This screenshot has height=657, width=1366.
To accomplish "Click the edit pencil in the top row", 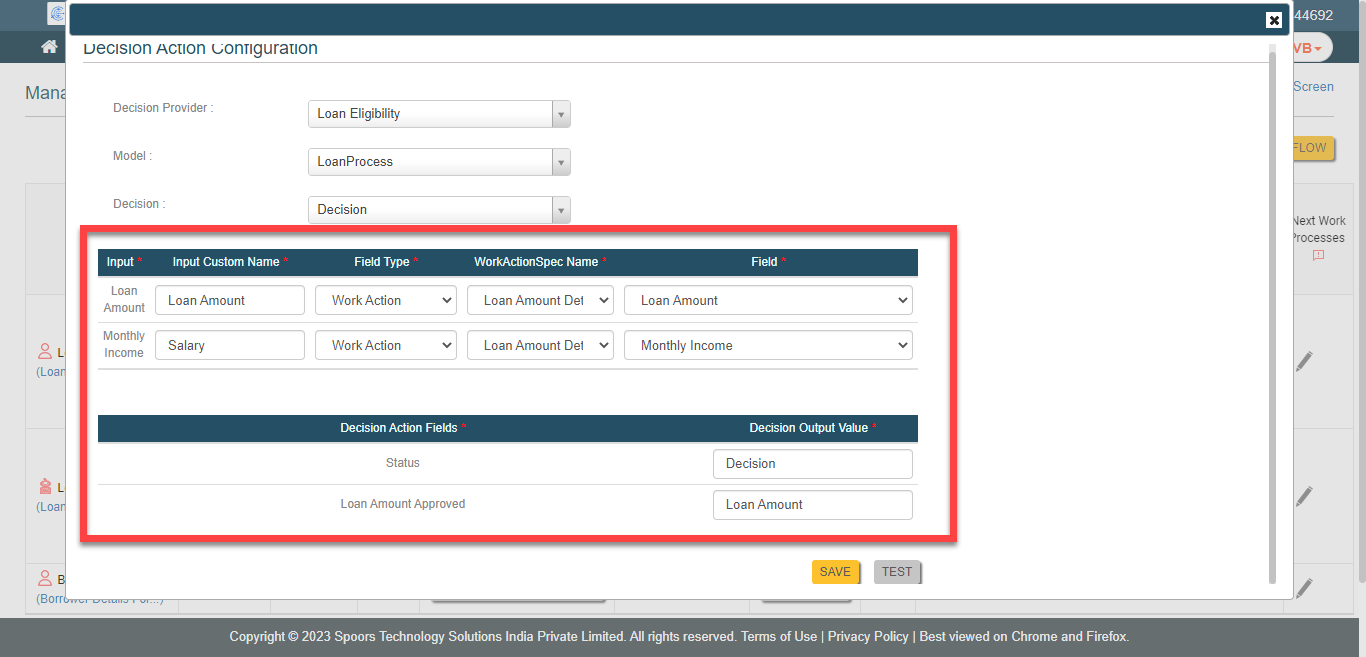I will (1304, 361).
